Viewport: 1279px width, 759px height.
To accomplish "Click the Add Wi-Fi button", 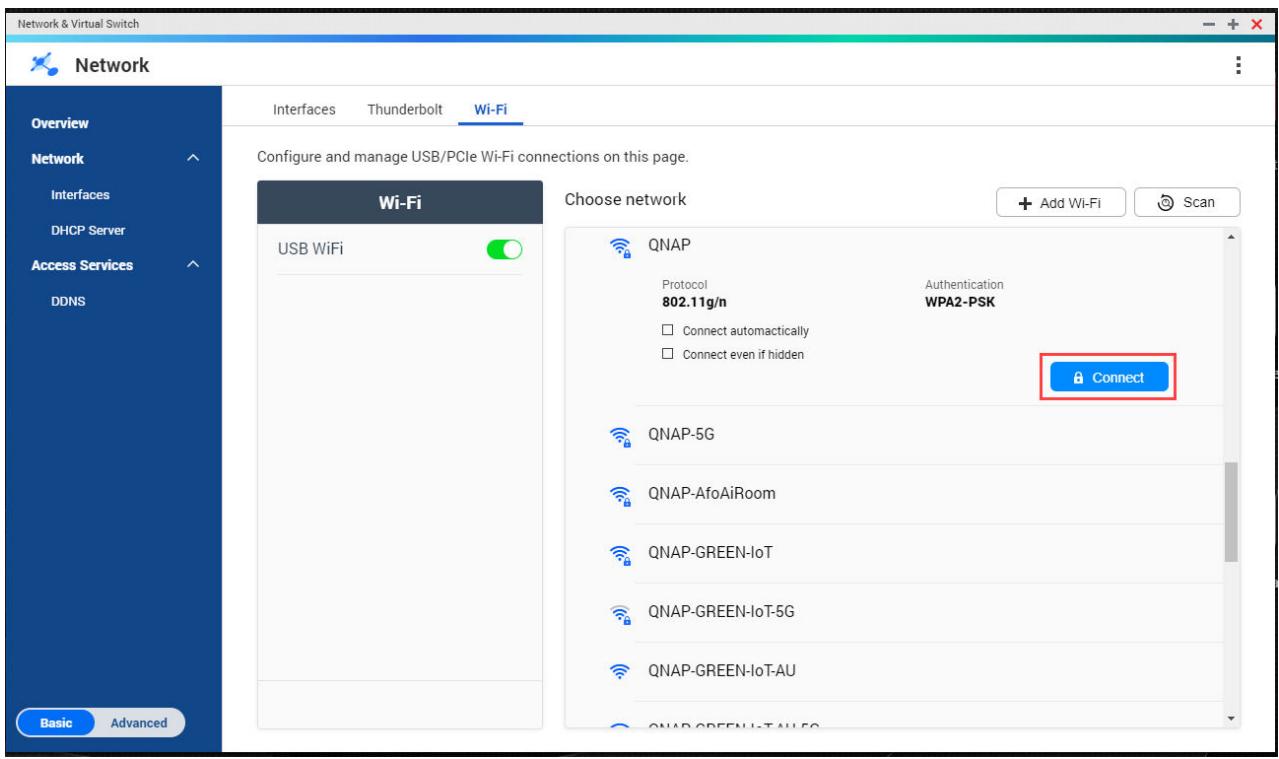I will pyautogui.click(x=1061, y=203).
